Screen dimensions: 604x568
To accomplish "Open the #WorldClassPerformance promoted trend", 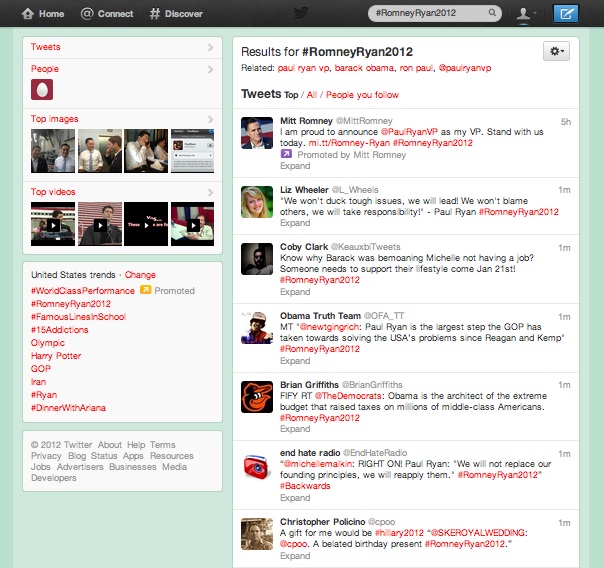I will [83, 291].
